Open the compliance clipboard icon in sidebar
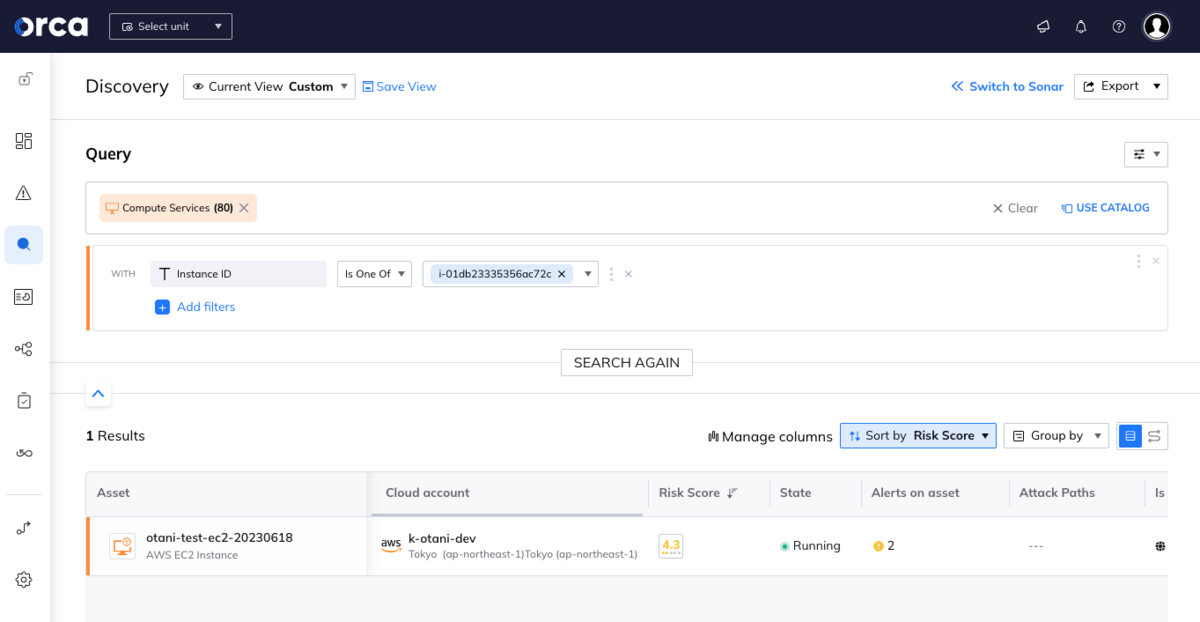The image size is (1200, 622). (24, 401)
